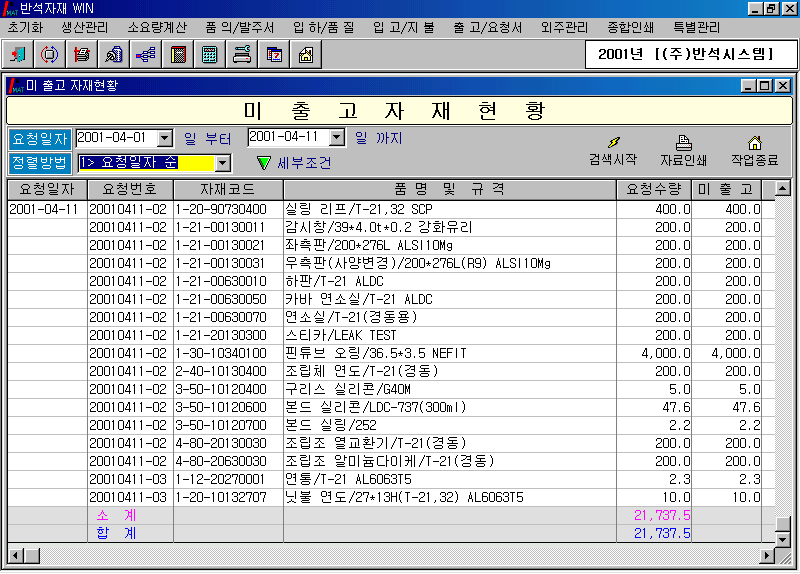Expand the 세부조건 detailed conditions
800x574 pixels.
coord(293,163)
